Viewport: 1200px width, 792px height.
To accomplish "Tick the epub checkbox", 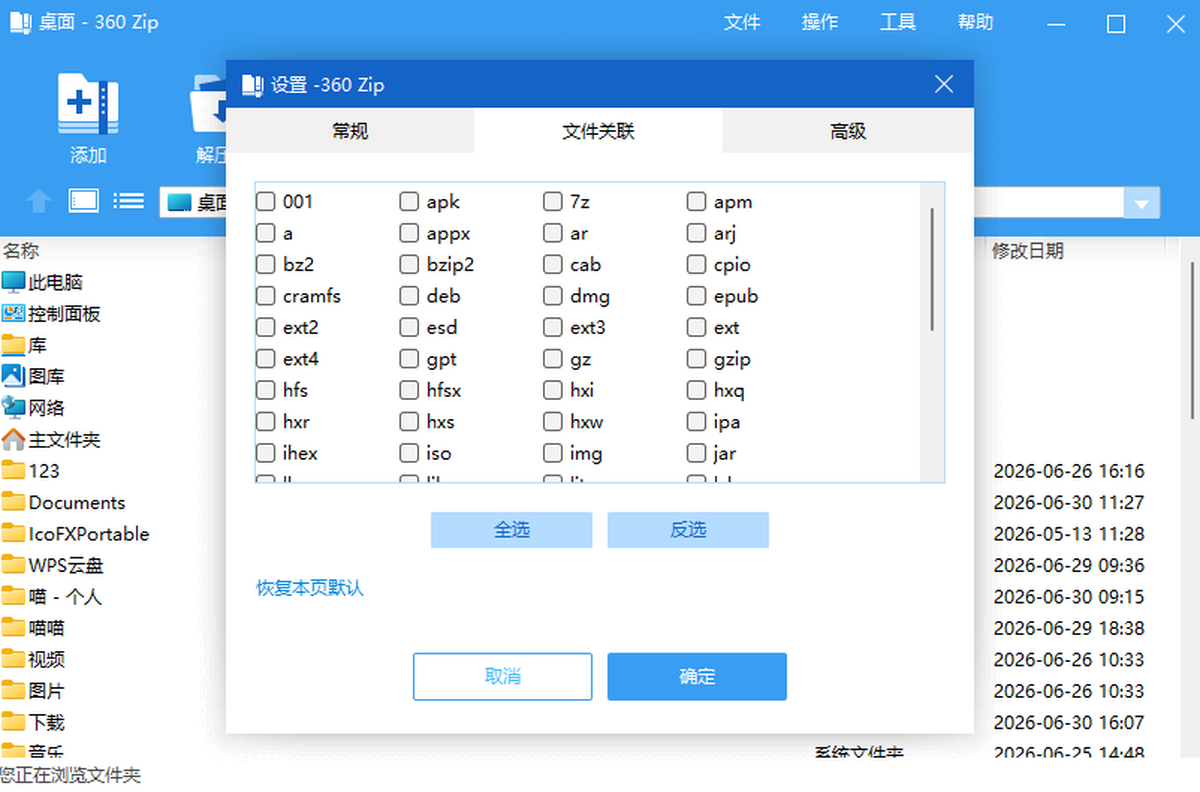I will 697,296.
